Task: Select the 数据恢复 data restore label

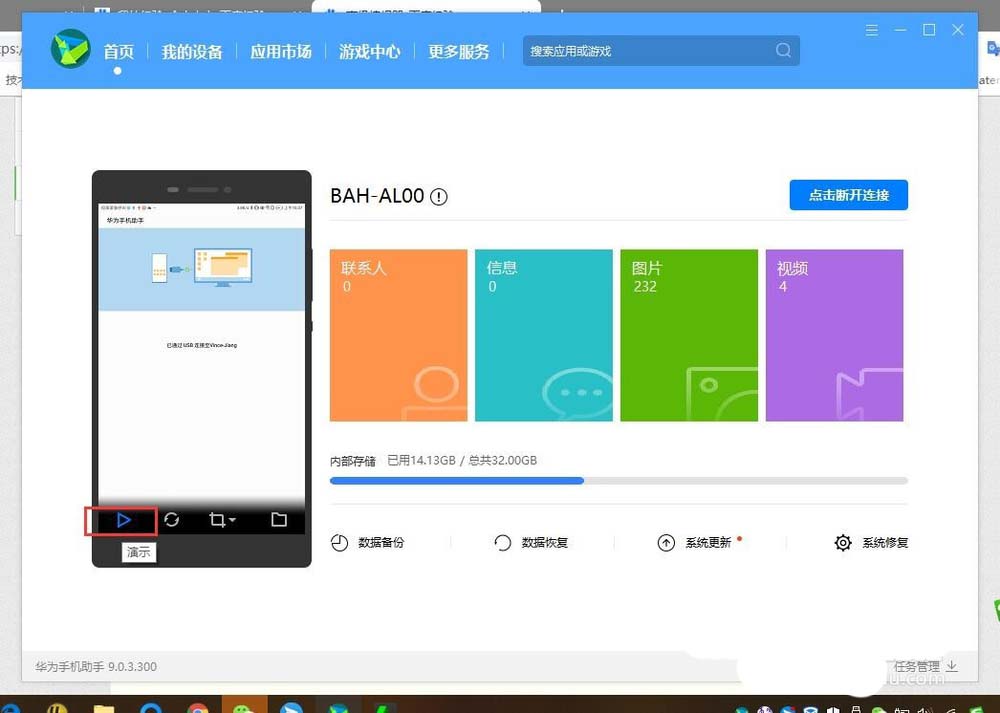Action: pyautogui.click(x=545, y=543)
